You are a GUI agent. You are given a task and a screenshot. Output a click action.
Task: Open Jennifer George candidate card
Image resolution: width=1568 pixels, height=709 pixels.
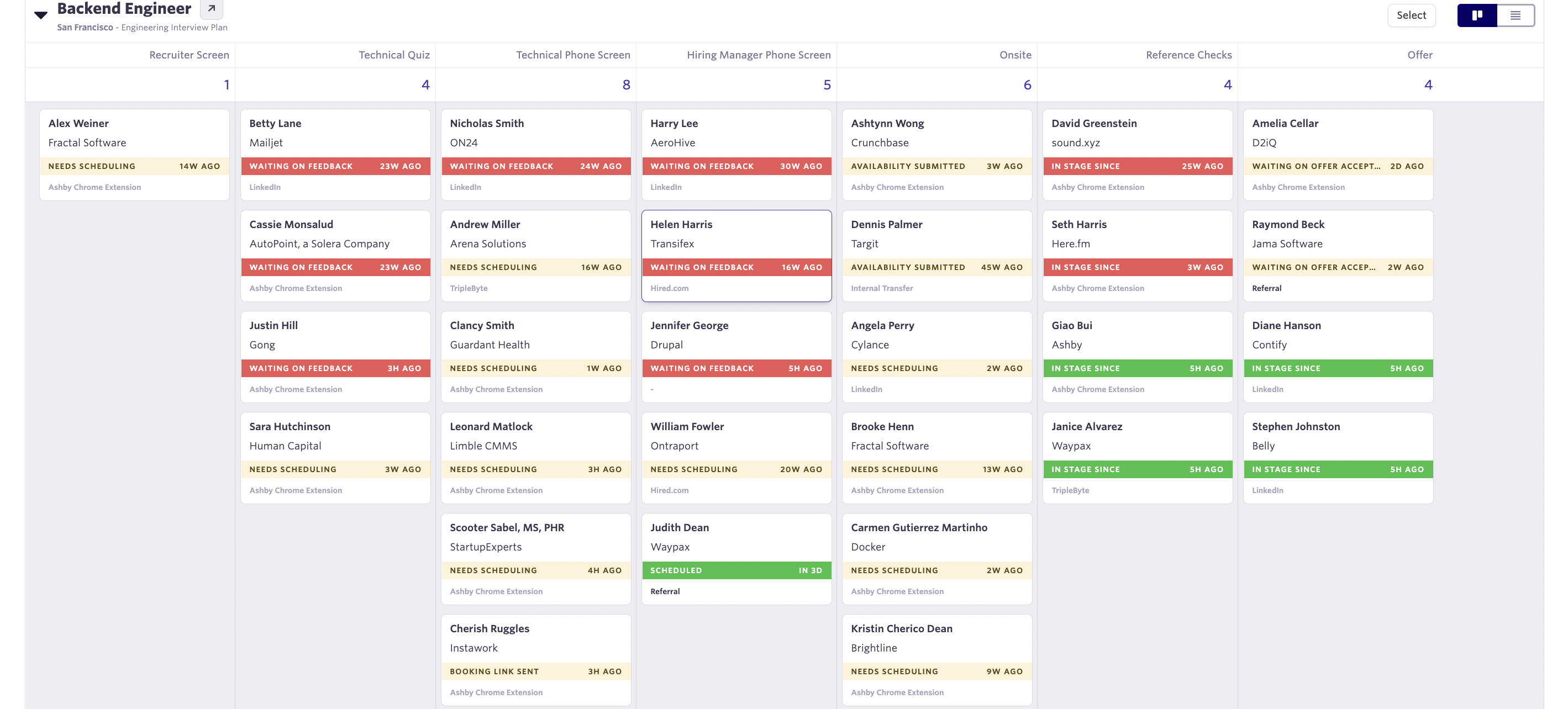tap(736, 357)
